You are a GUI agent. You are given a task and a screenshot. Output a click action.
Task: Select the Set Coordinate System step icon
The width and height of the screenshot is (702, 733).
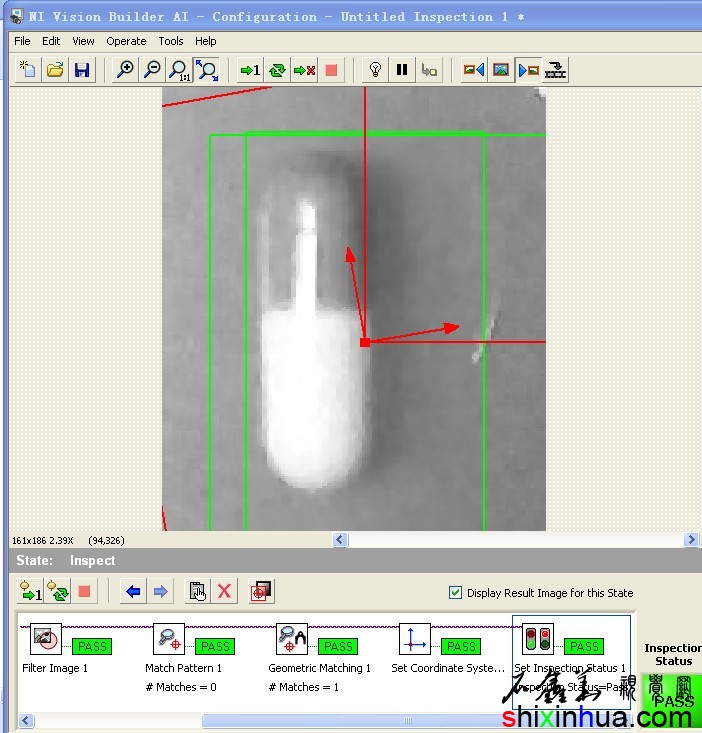[414, 639]
